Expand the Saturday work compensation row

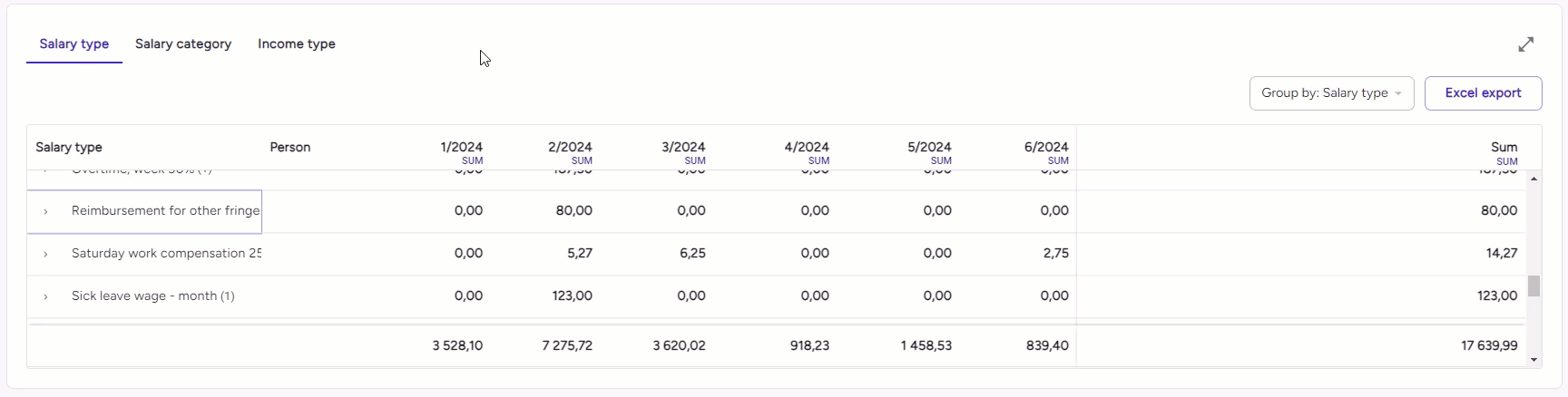[x=45, y=254]
